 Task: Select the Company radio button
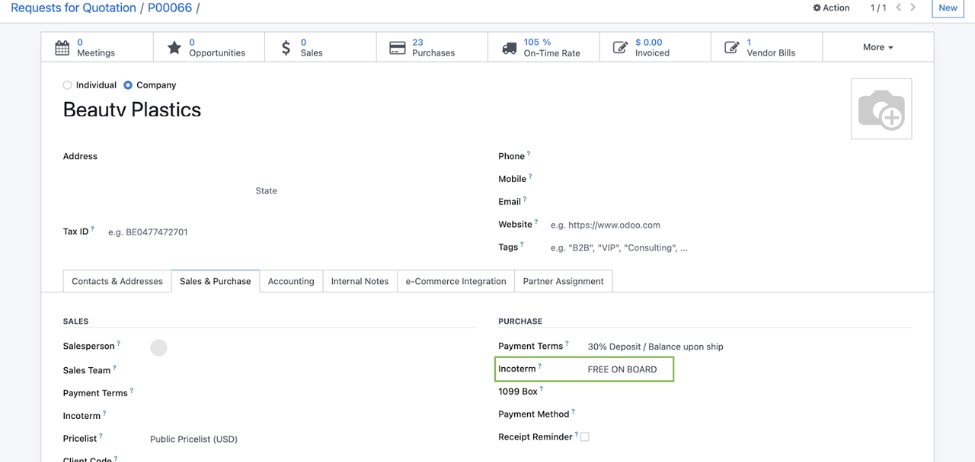pyautogui.click(x=128, y=85)
